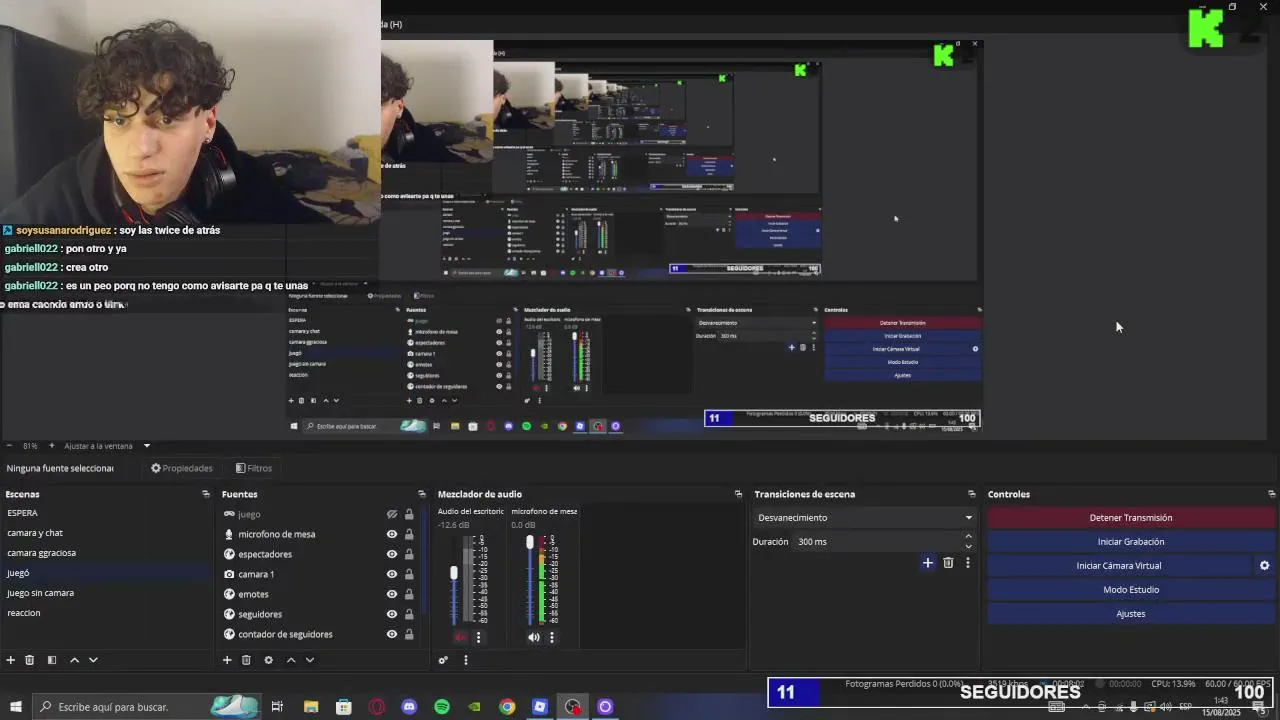Hide the seguidores source
Screen dimensions: 1280x720
point(392,614)
